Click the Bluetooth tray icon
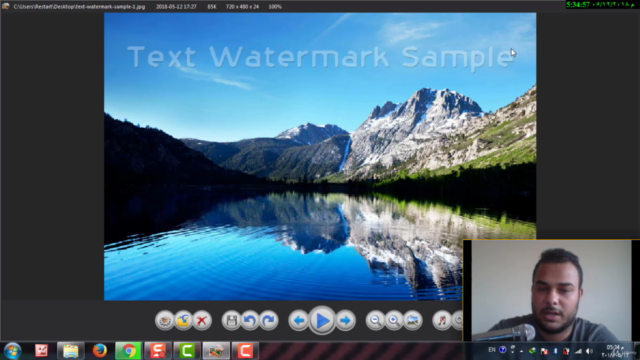 555,351
